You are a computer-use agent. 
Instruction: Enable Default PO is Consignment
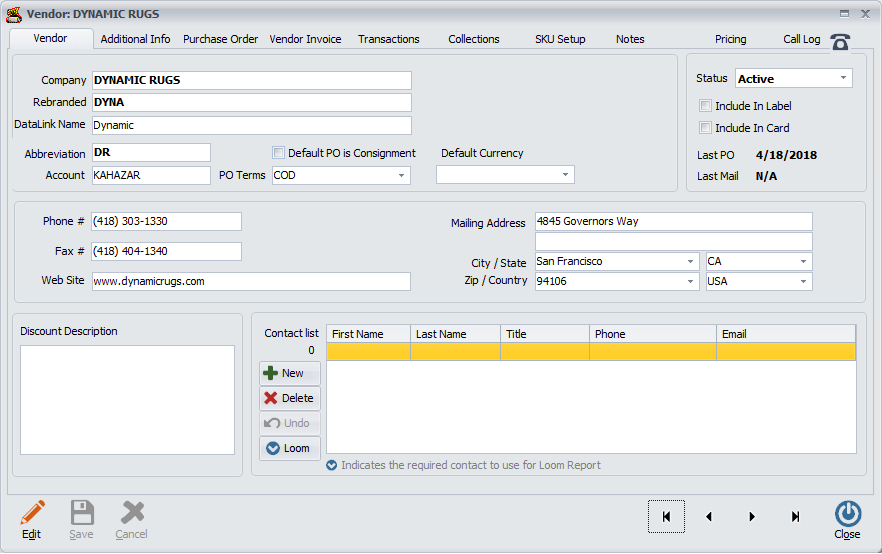pos(278,152)
